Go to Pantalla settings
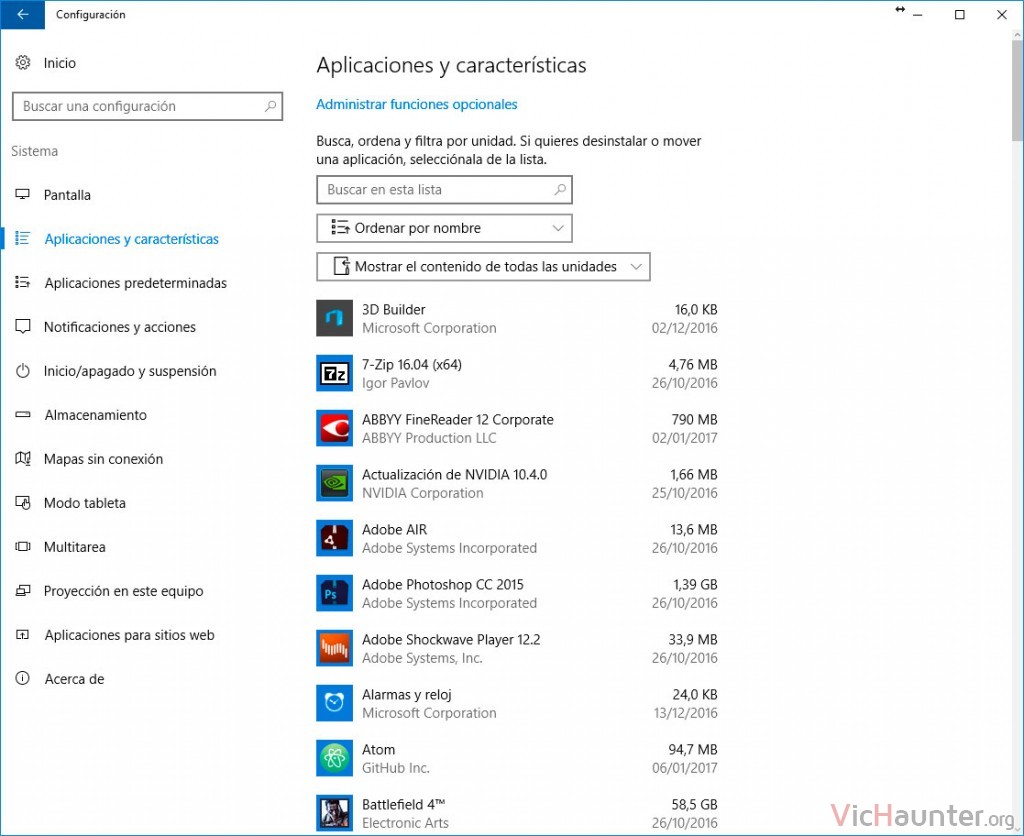 tap(67, 195)
